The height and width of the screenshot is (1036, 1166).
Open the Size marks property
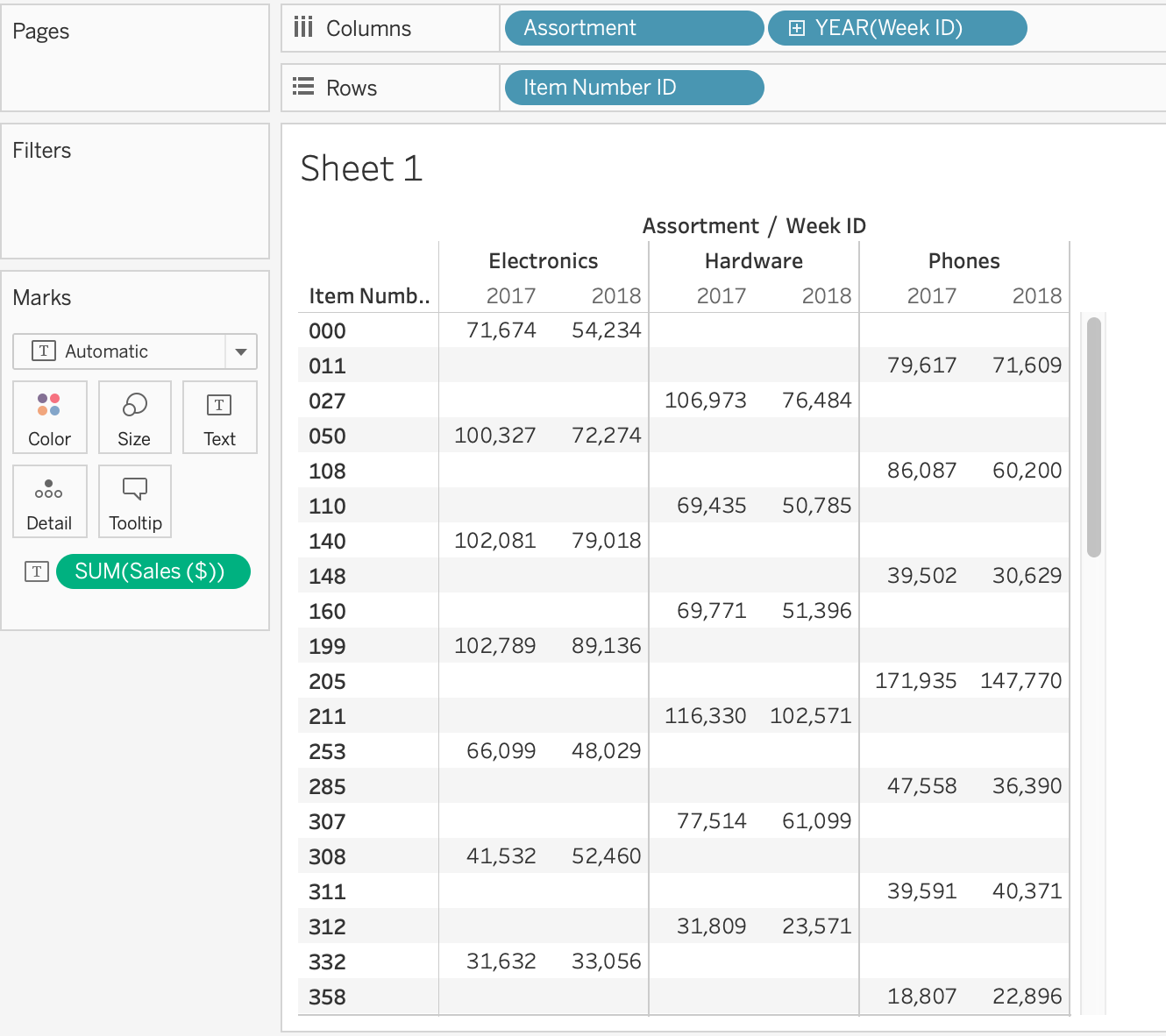tap(134, 417)
